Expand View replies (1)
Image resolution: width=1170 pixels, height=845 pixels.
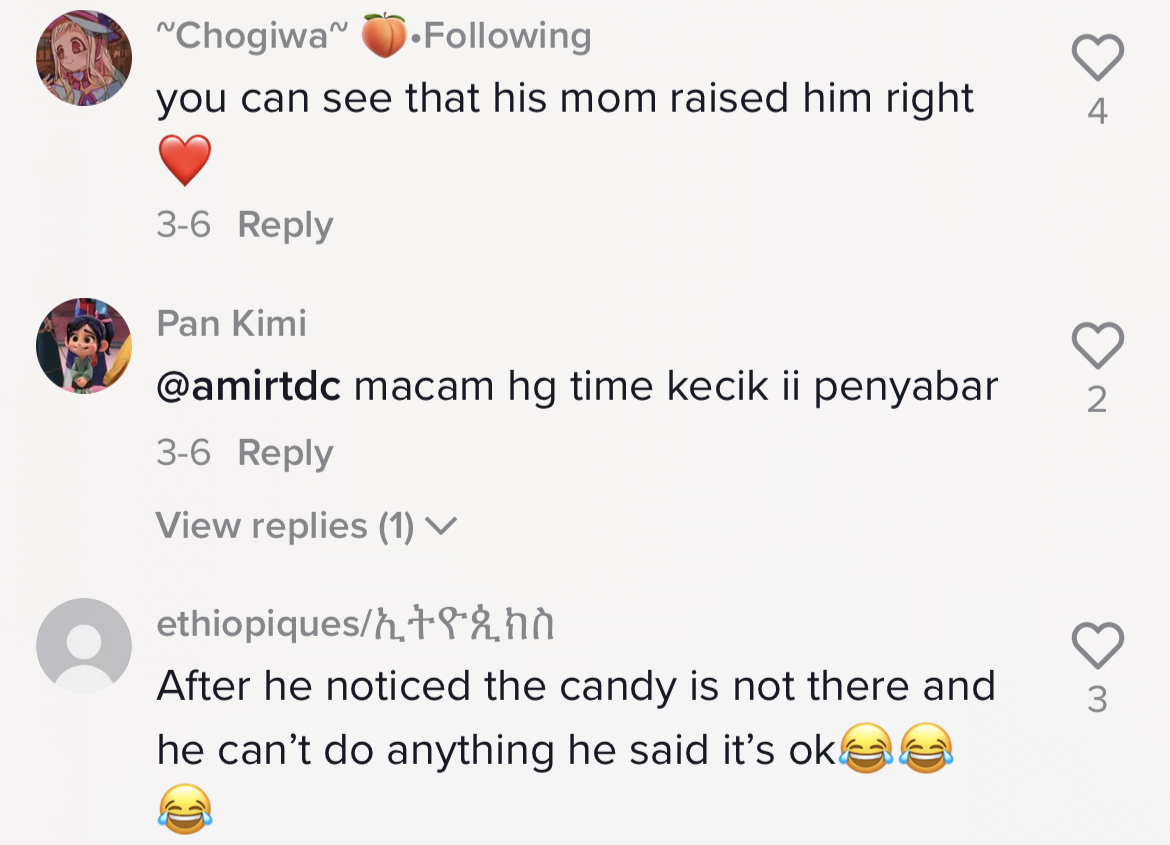pos(286,526)
